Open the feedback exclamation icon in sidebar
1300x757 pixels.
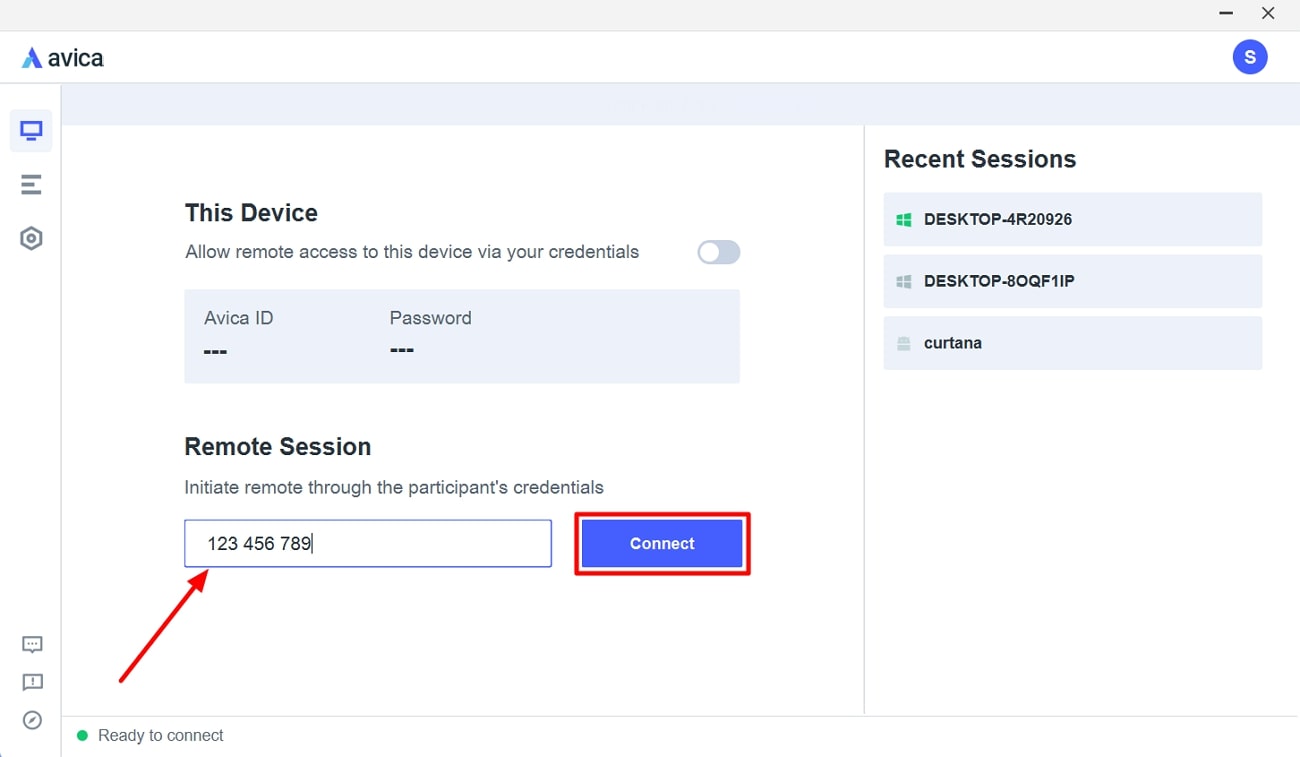point(32,683)
